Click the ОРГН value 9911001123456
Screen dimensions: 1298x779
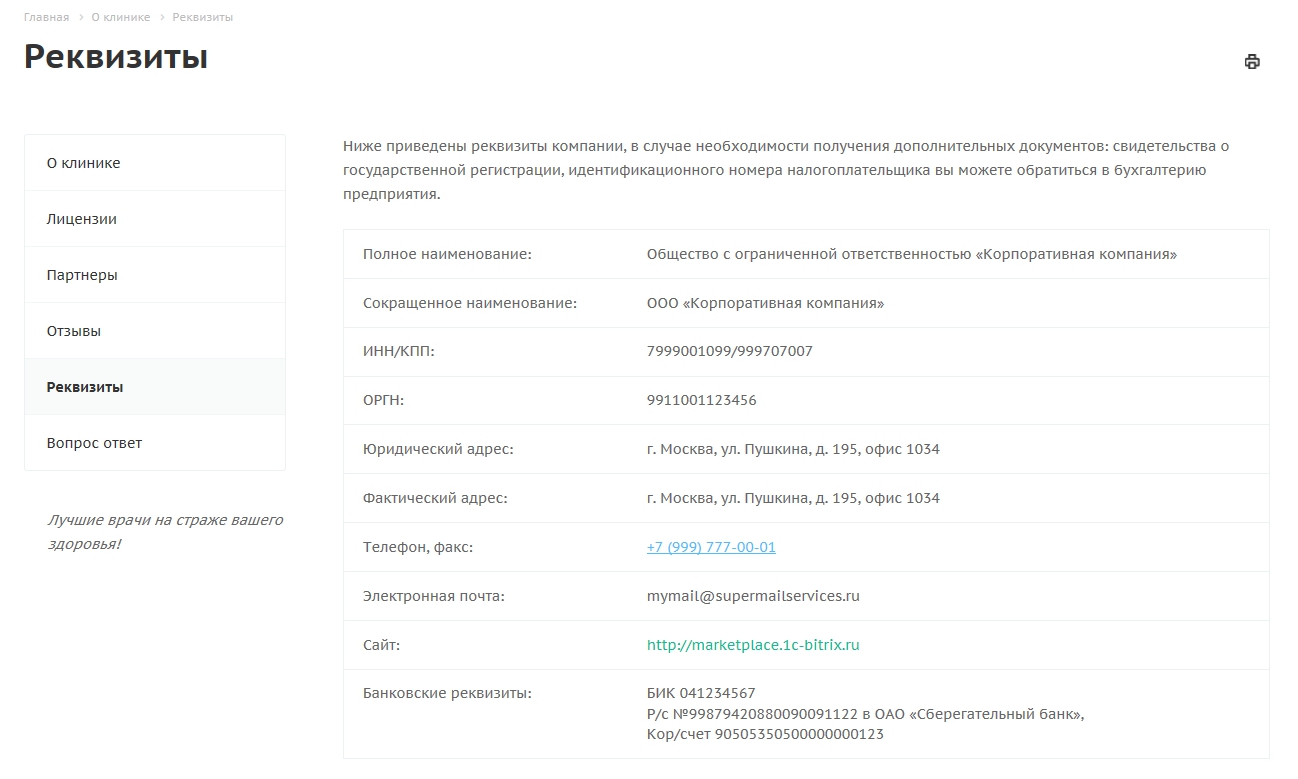pyautogui.click(x=702, y=400)
